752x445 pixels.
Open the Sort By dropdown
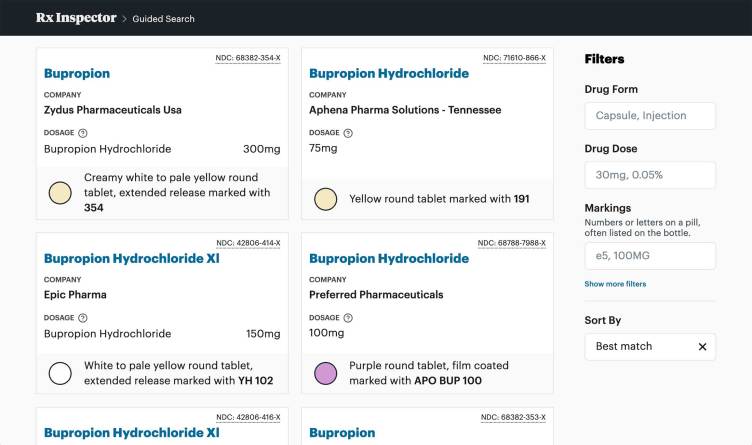pyautogui.click(x=640, y=347)
